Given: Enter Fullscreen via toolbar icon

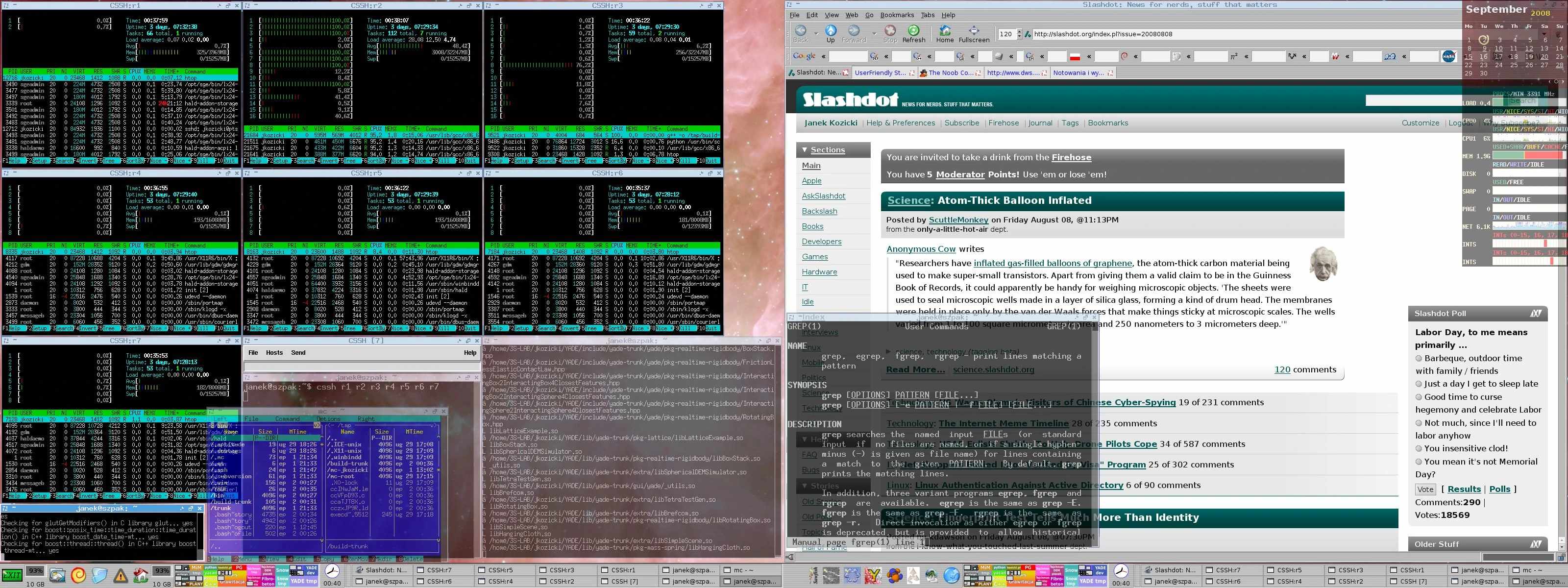Looking at the screenshot, I should (x=973, y=30).
